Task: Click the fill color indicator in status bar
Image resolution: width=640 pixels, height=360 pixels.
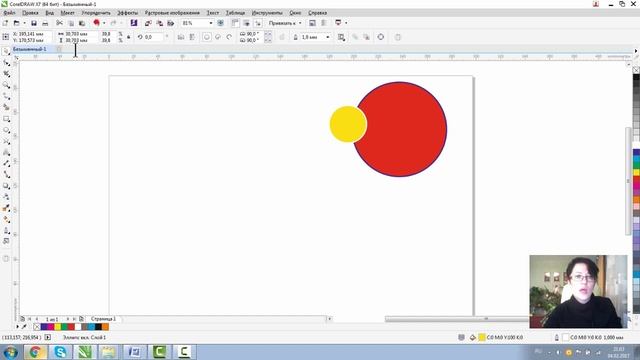Action: (x=482, y=338)
